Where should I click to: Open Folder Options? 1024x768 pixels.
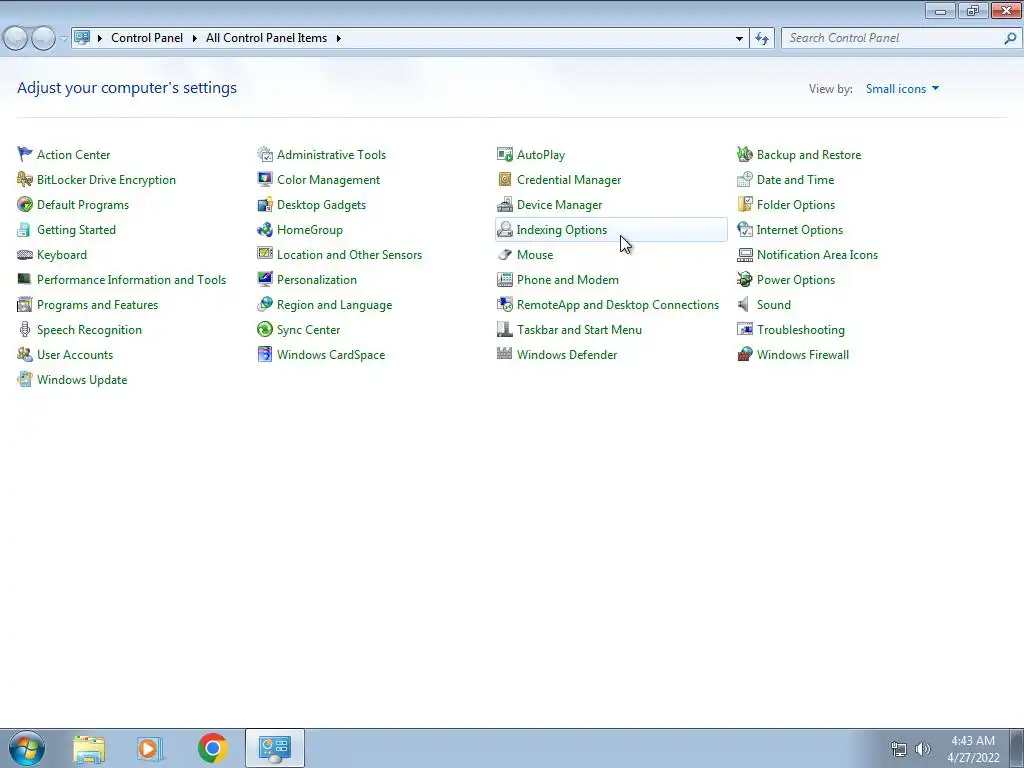click(795, 205)
